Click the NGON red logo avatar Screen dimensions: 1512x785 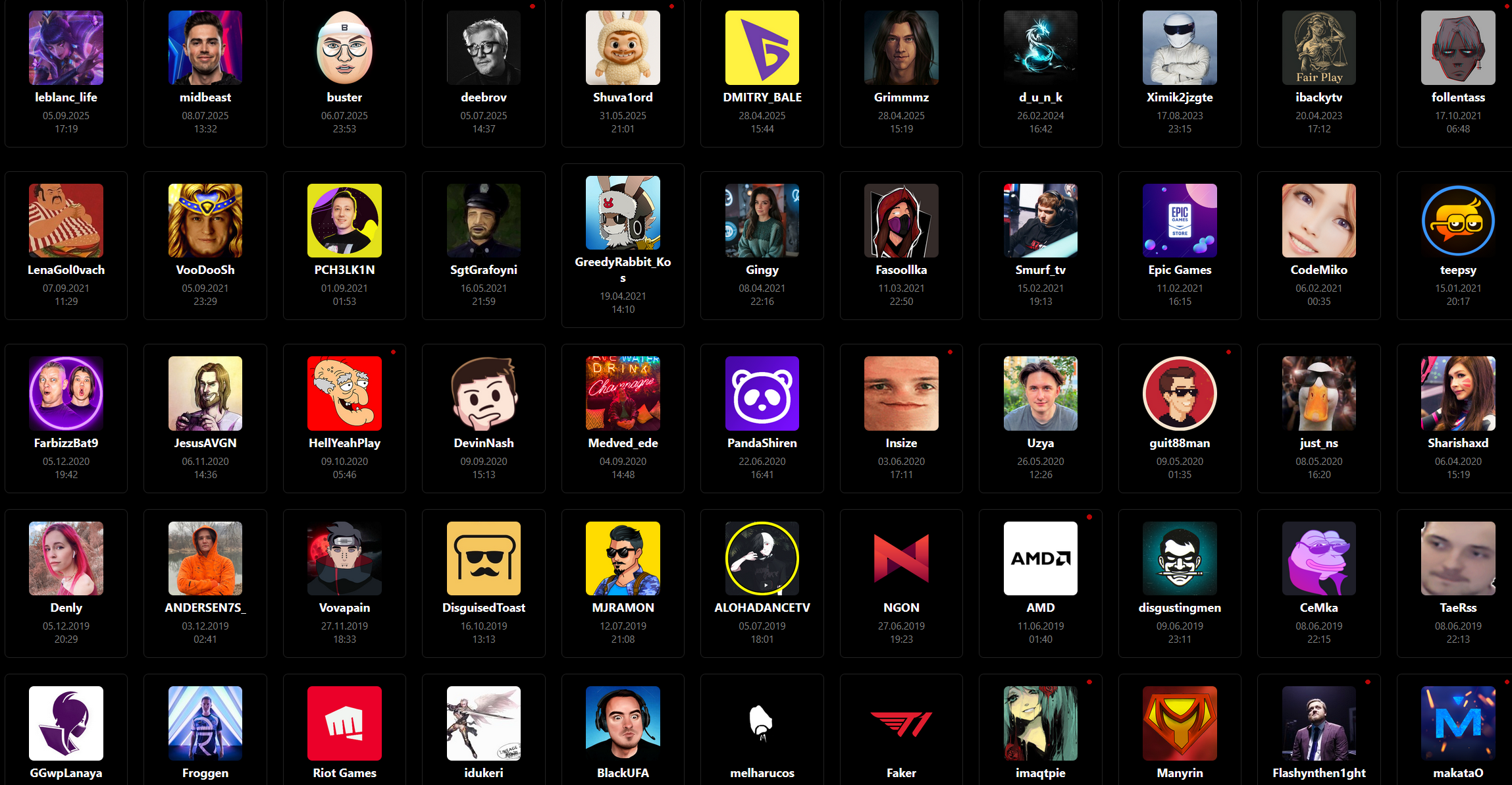click(901, 558)
